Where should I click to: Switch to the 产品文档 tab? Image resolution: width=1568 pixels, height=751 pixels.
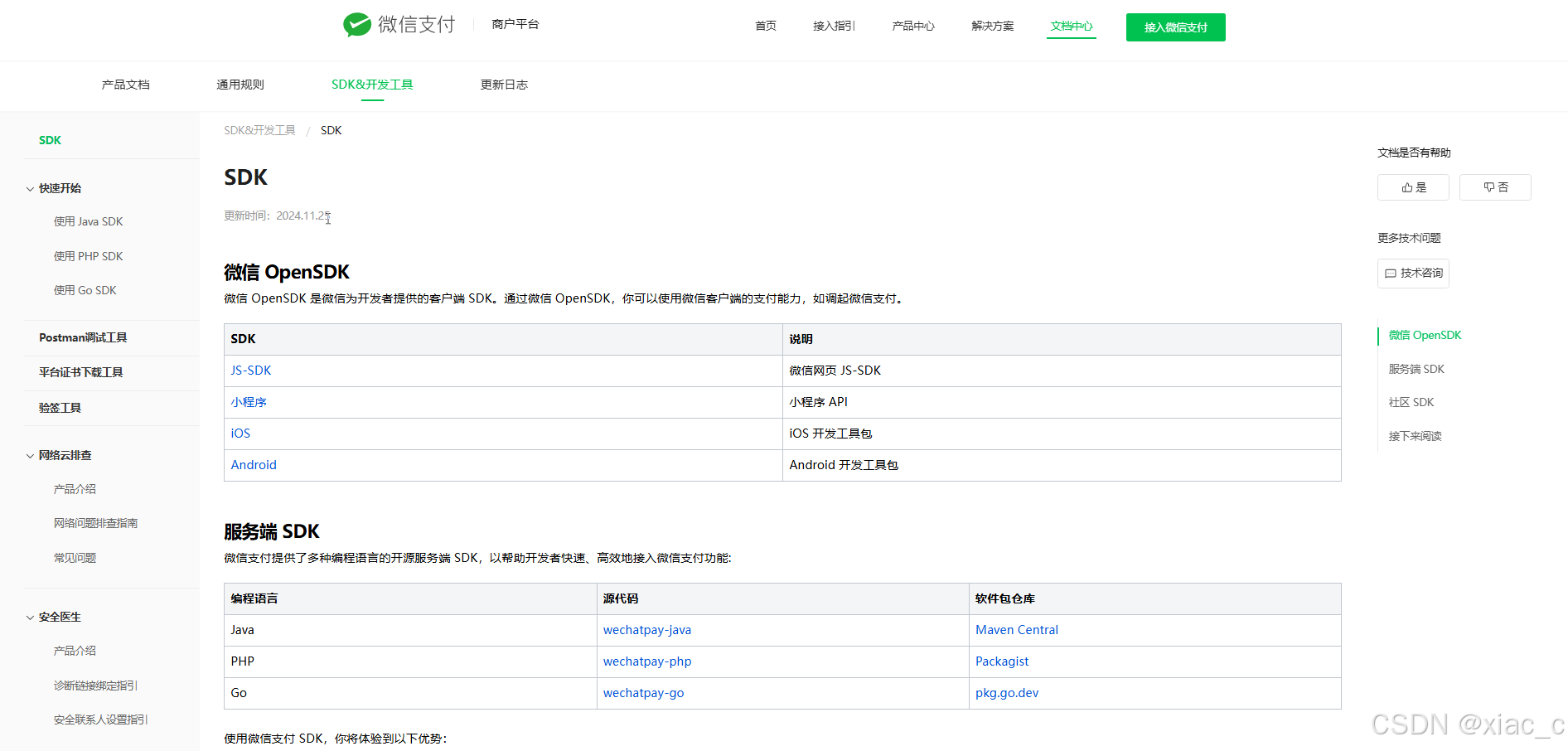[126, 85]
